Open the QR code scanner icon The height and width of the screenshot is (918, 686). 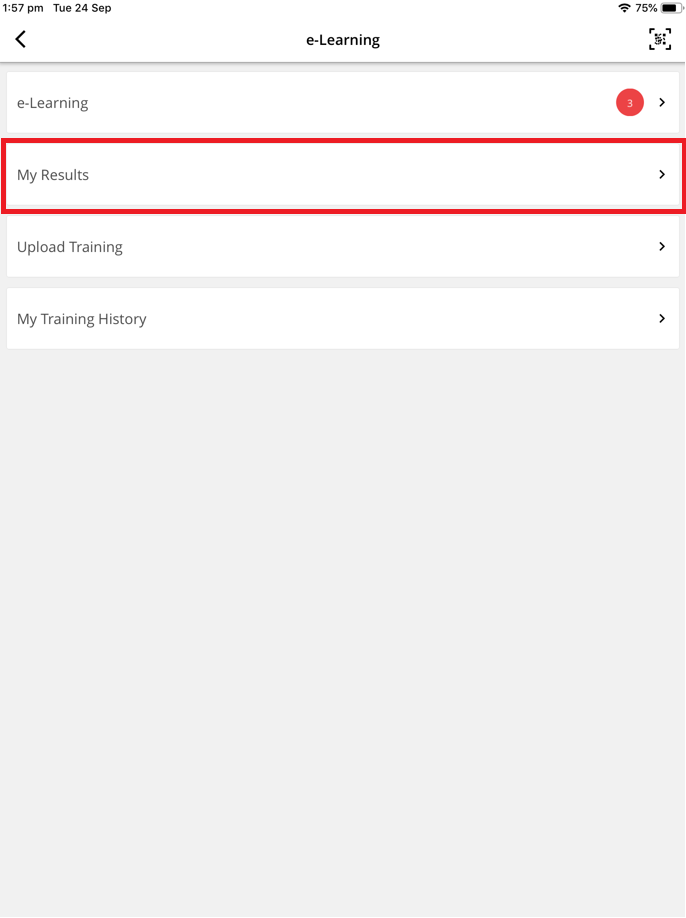(660, 40)
